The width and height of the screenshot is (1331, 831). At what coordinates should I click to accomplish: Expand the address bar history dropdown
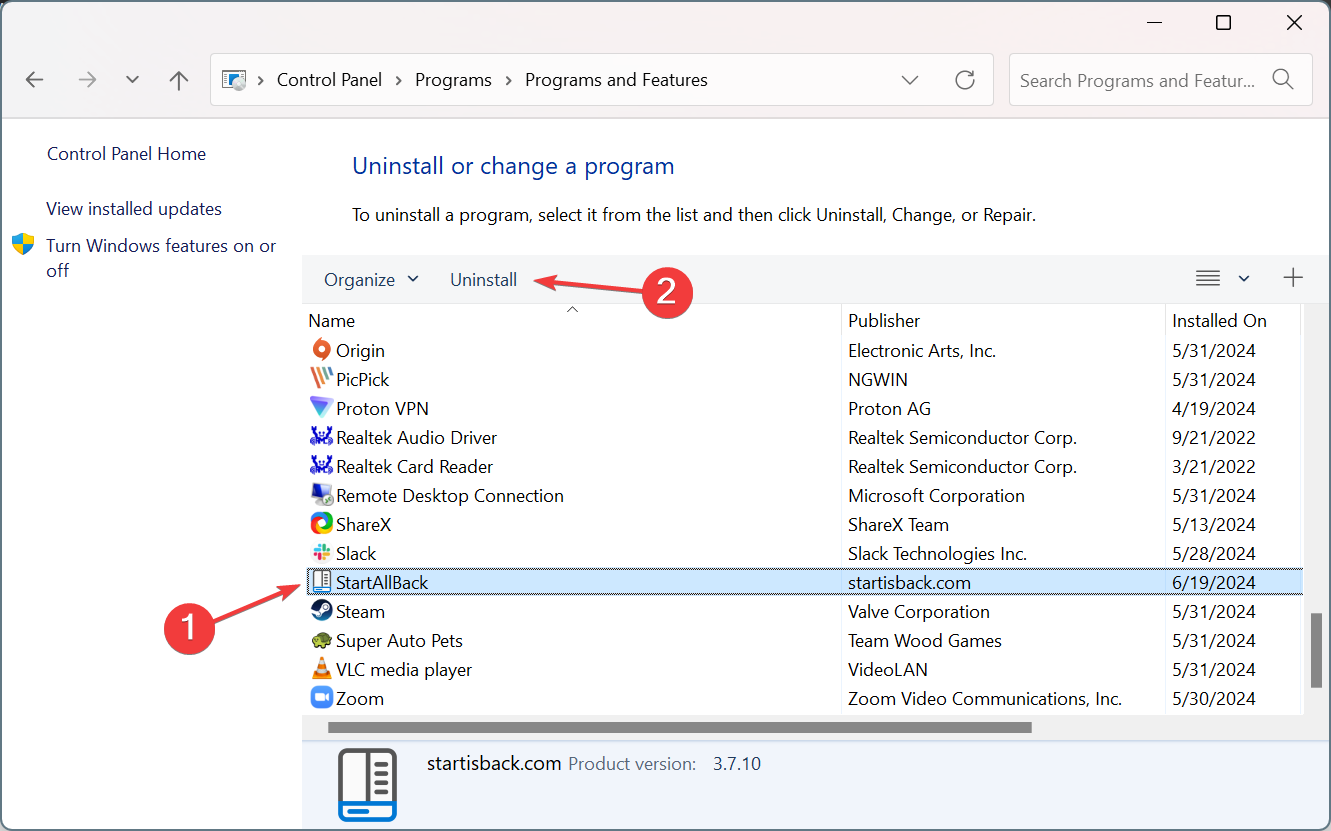910,80
